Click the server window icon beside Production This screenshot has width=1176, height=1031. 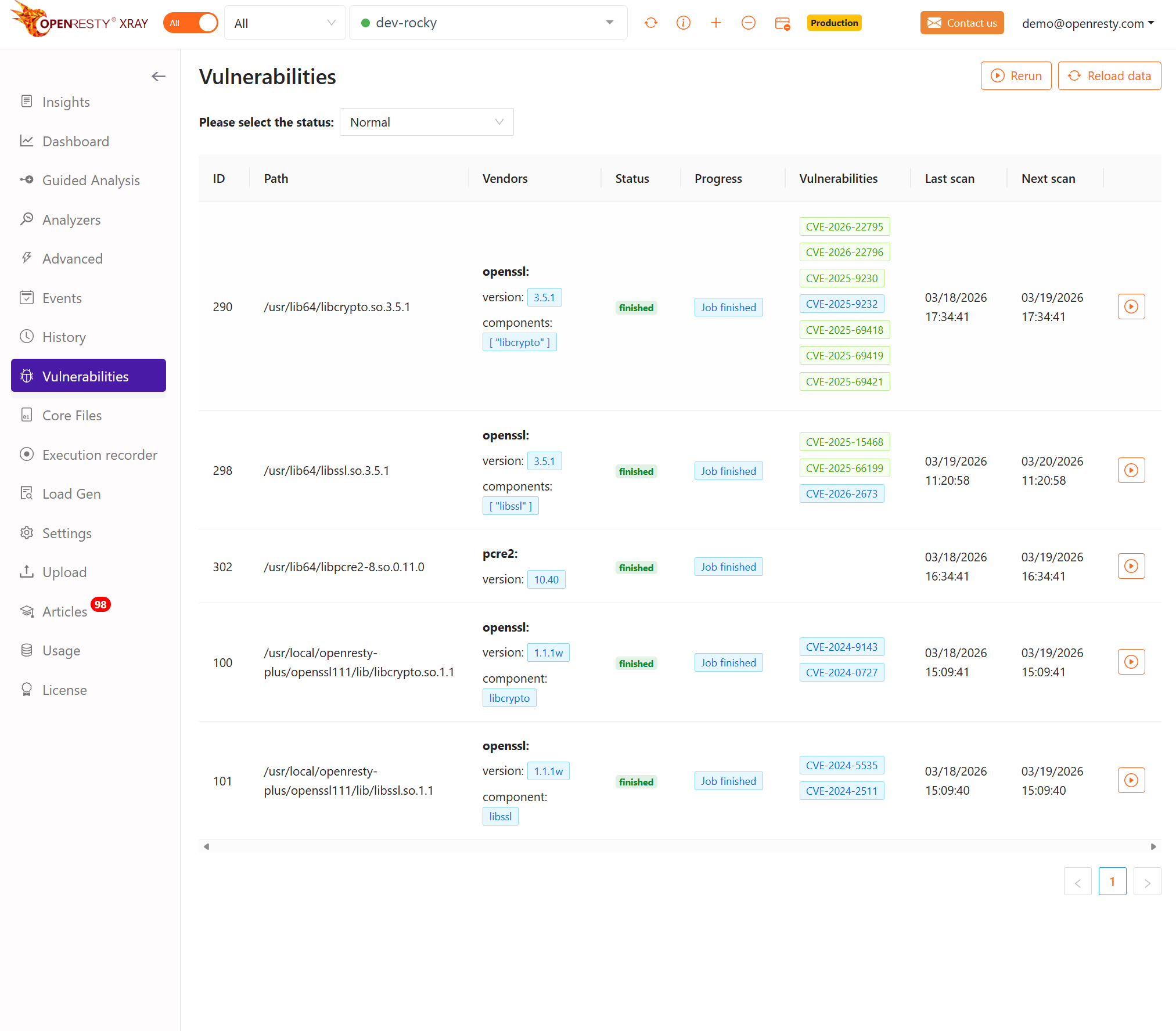782,23
